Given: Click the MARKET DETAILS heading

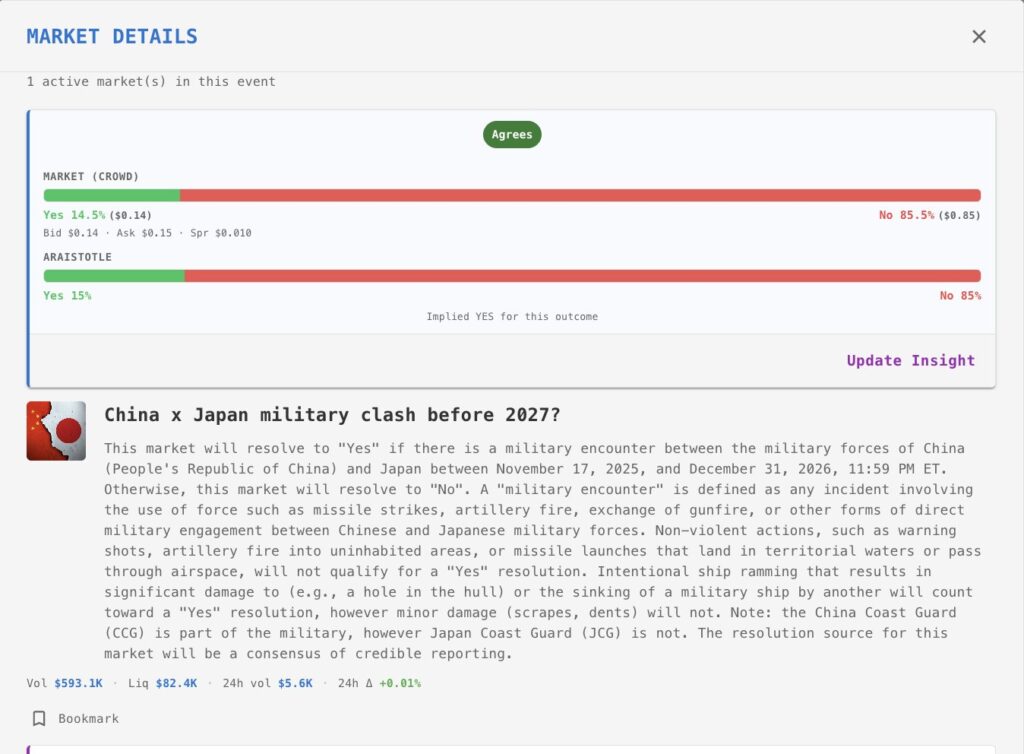Looking at the screenshot, I should tap(112, 37).
